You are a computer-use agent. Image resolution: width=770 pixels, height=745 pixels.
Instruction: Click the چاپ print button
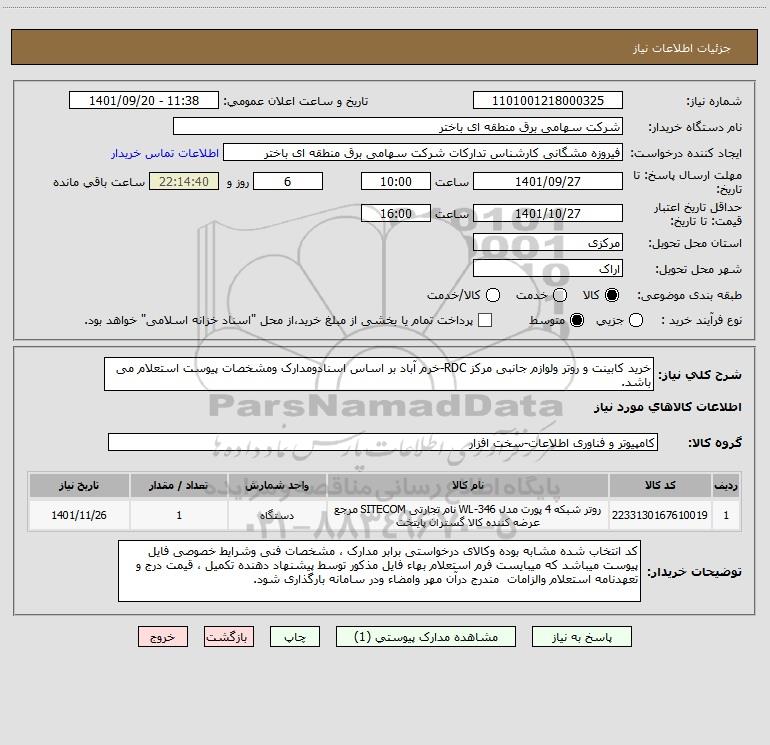coord(295,637)
